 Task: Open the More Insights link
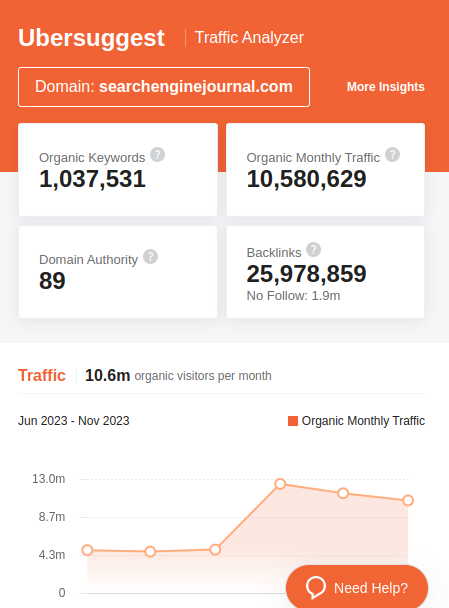[385, 86]
